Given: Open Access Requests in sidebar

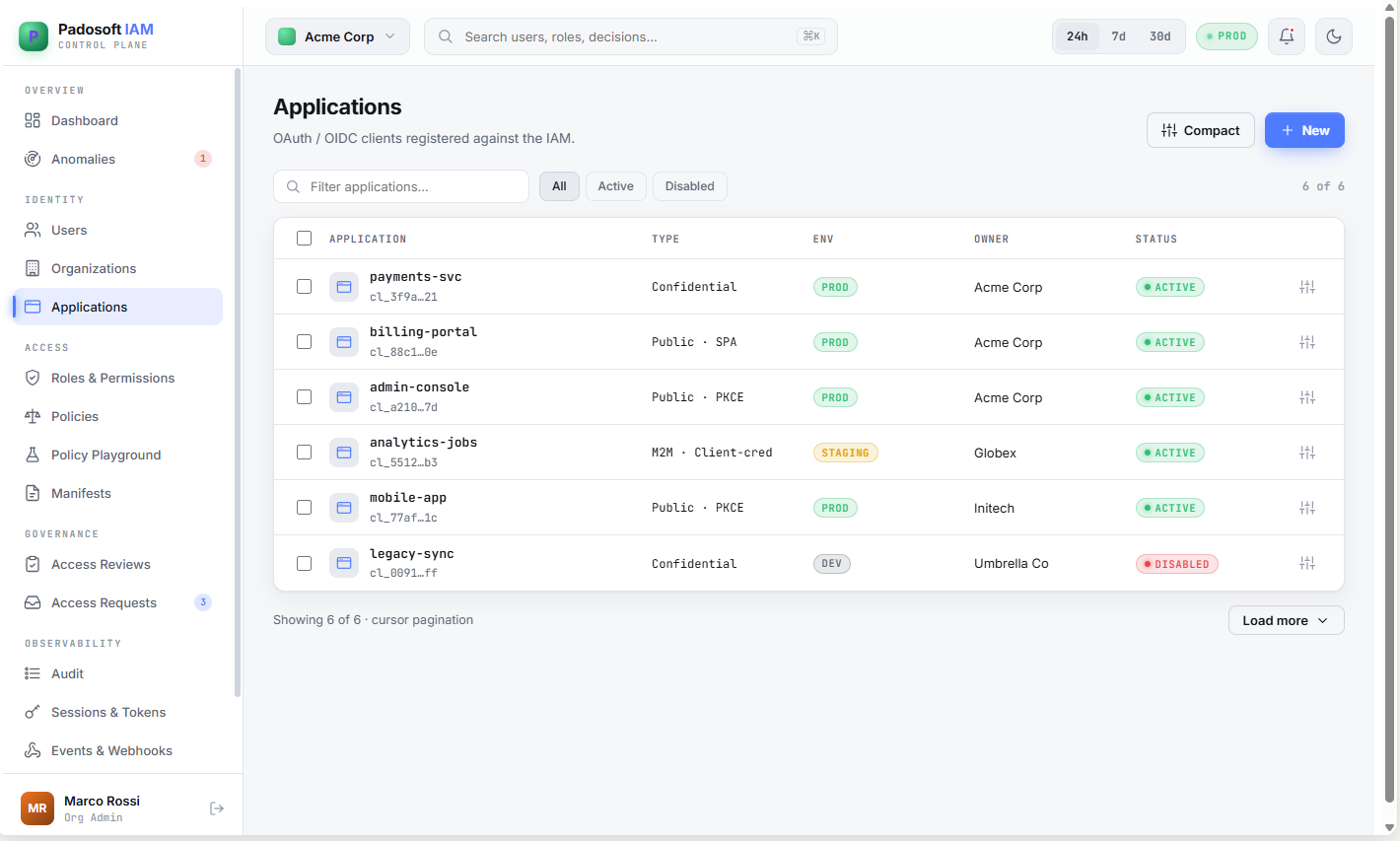Looking at the screenshot, I should 117,602.
